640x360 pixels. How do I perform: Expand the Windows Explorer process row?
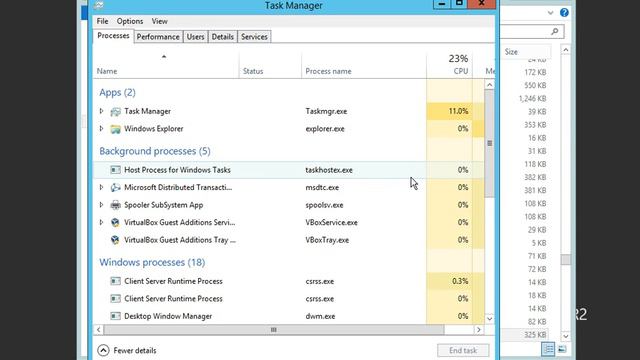pos(101,129)
